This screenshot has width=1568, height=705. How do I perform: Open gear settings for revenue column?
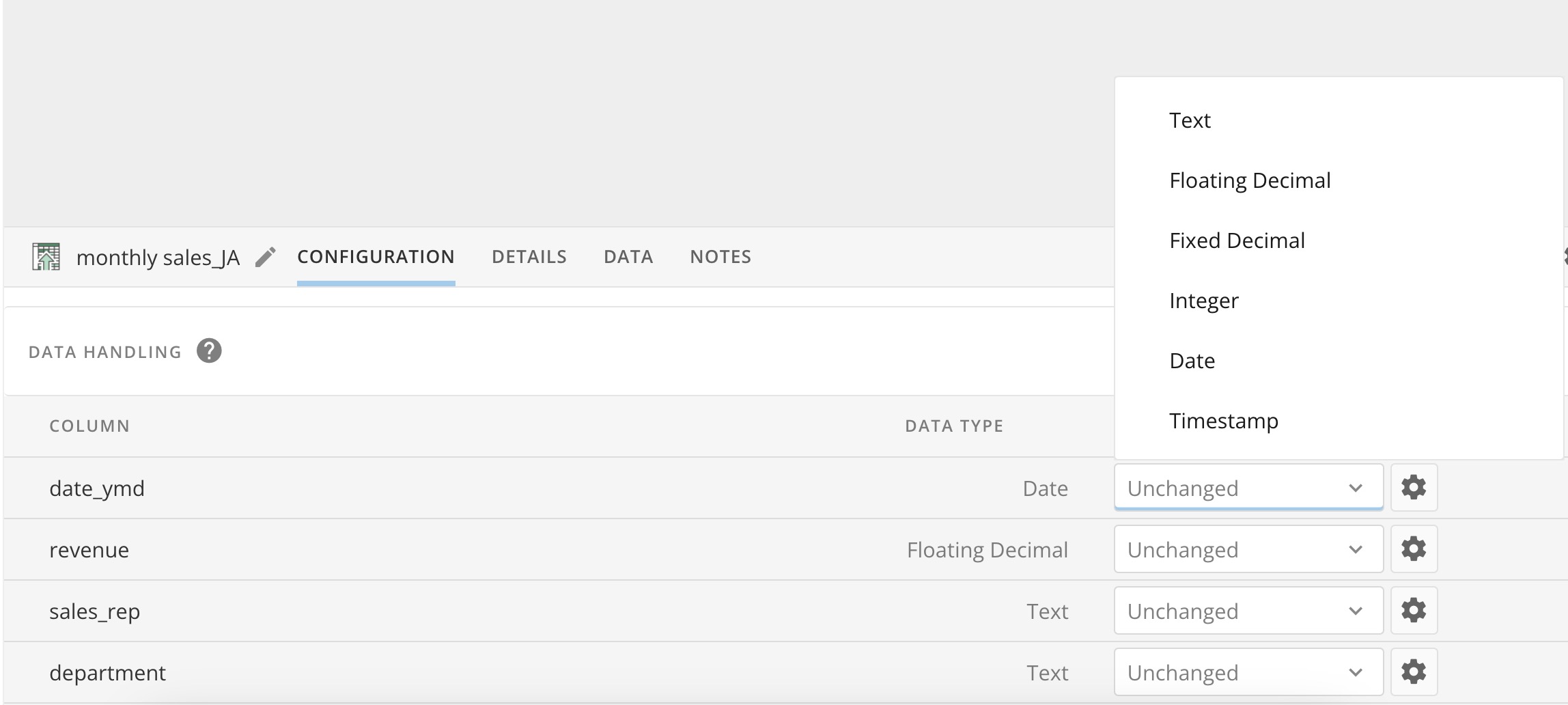coord(1414,549)
